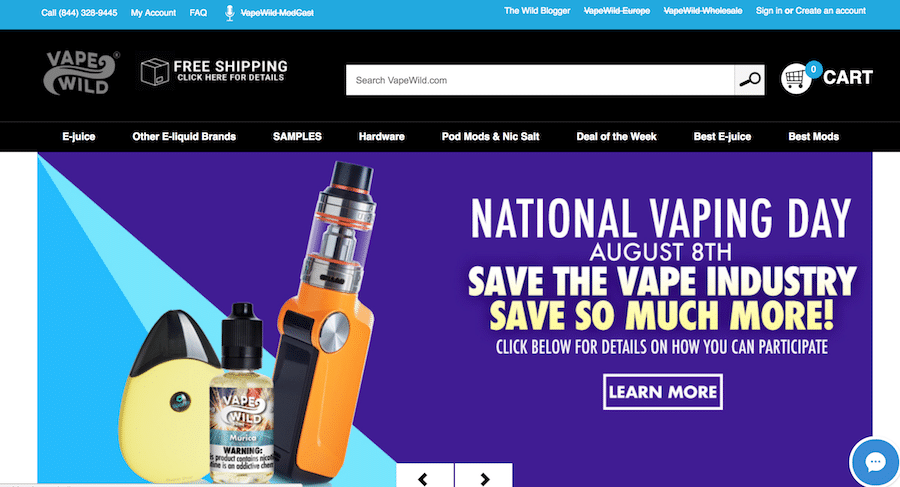The width and height of the screenshot is (900, 487).
Task: Click the free shipping box icon
Action: point(154,72)
